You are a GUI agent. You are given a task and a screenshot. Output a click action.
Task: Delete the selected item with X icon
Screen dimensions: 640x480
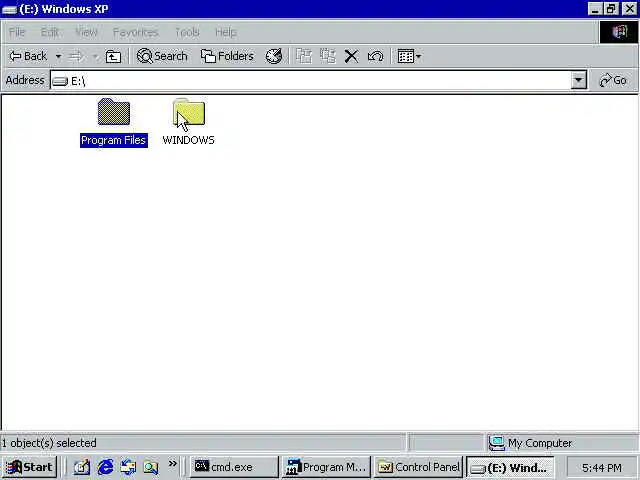(x=351, y=56)
